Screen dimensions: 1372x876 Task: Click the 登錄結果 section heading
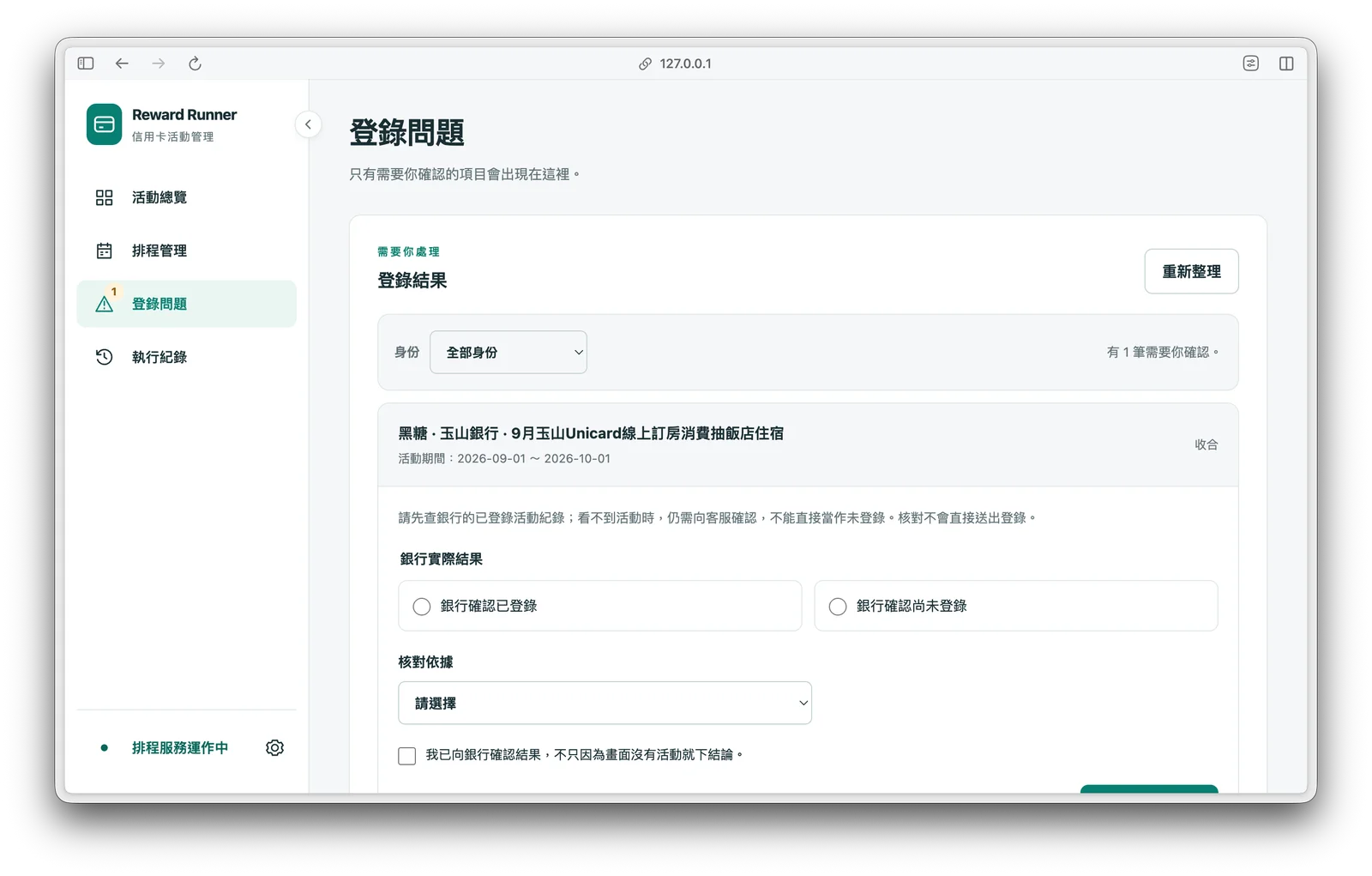click(x=412, y=281)
